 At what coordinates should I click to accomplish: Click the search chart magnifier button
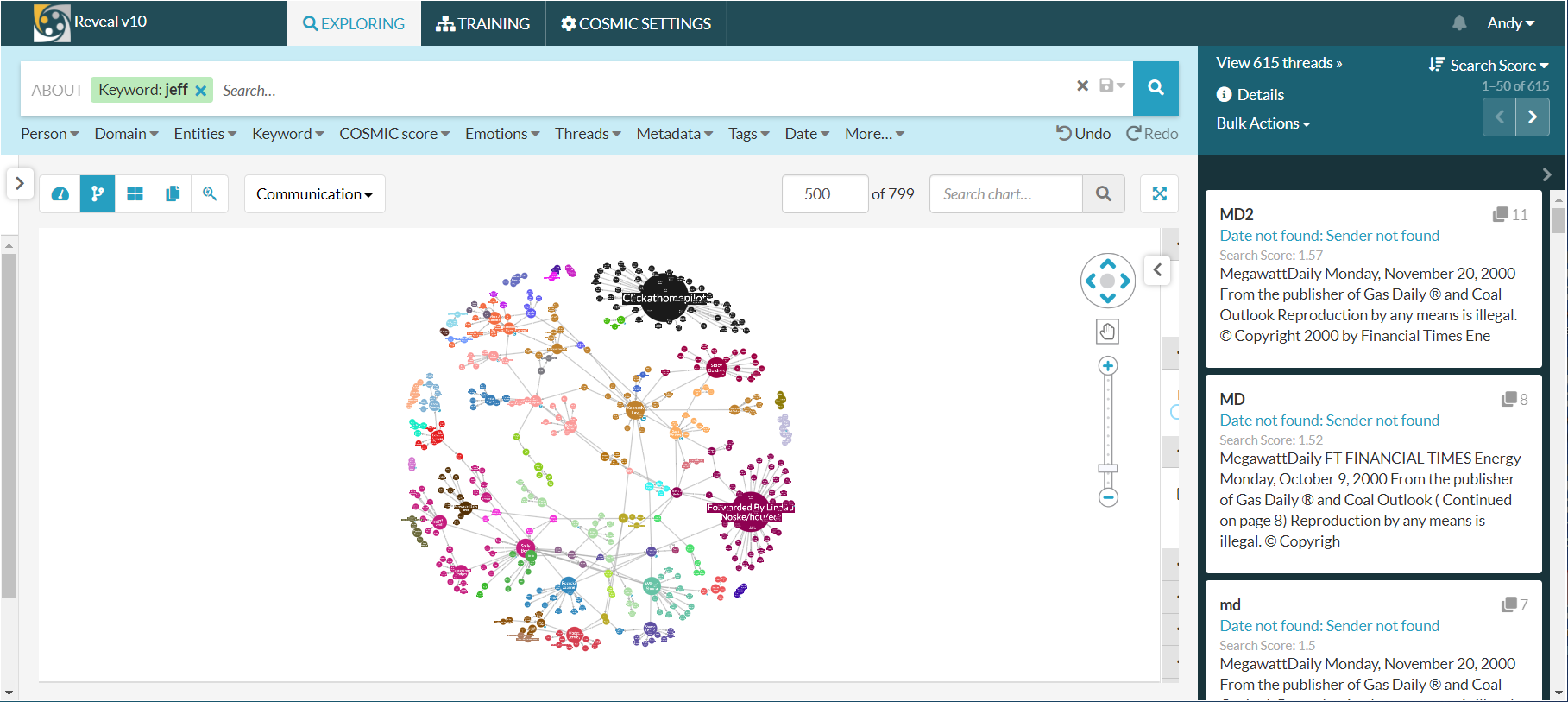point(1104,194)
